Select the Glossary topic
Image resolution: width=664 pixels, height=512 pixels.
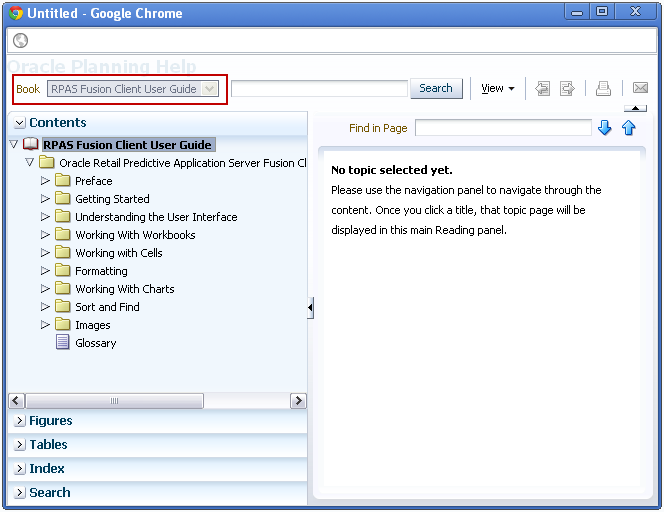96,343
